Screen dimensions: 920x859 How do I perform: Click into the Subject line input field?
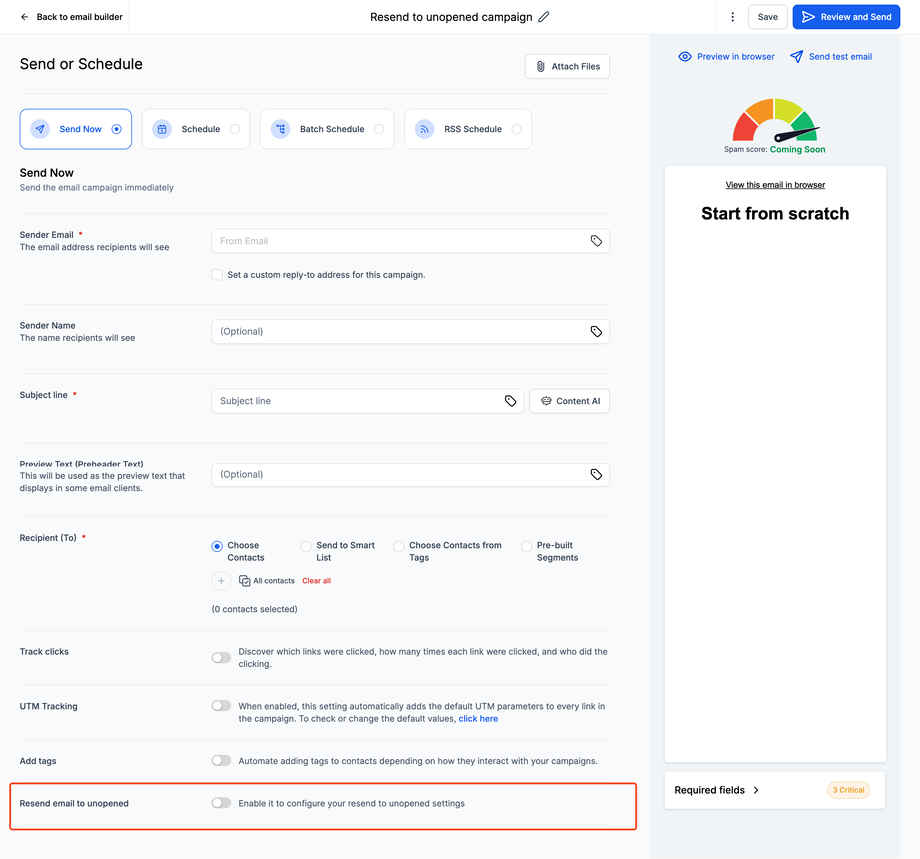tap(358, 401)
